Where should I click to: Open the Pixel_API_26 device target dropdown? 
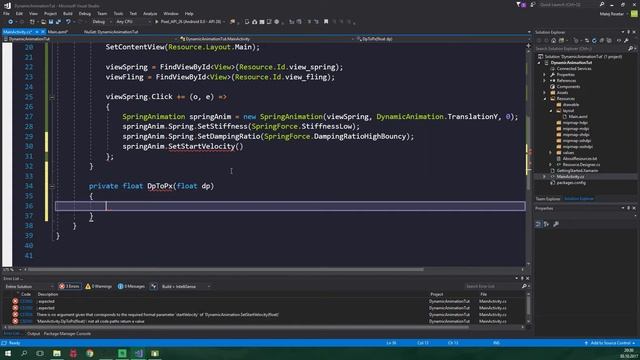pos(193,22)
